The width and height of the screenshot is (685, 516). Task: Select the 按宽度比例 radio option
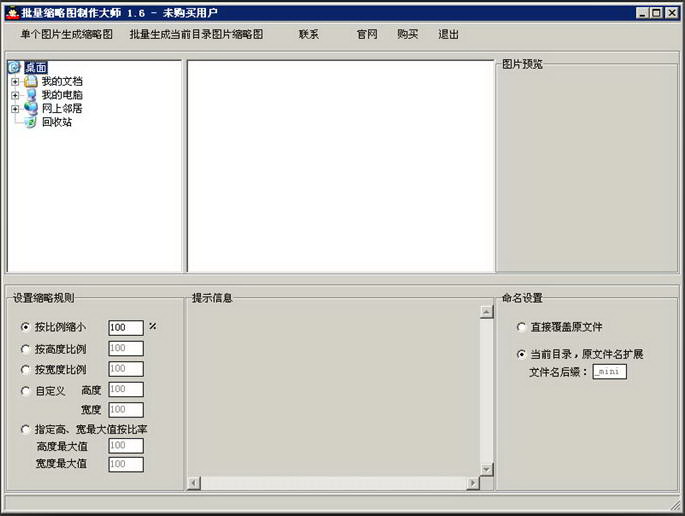coord(25,370)
